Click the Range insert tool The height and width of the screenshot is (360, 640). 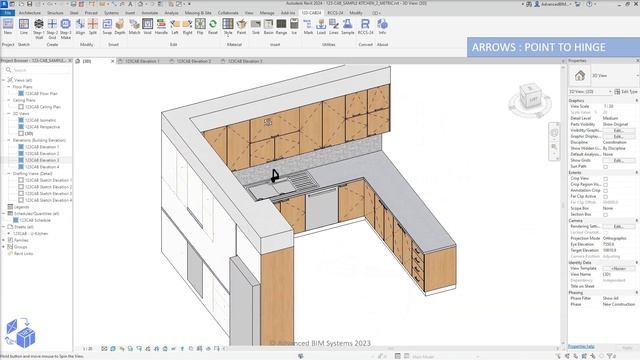coord(281,27)
